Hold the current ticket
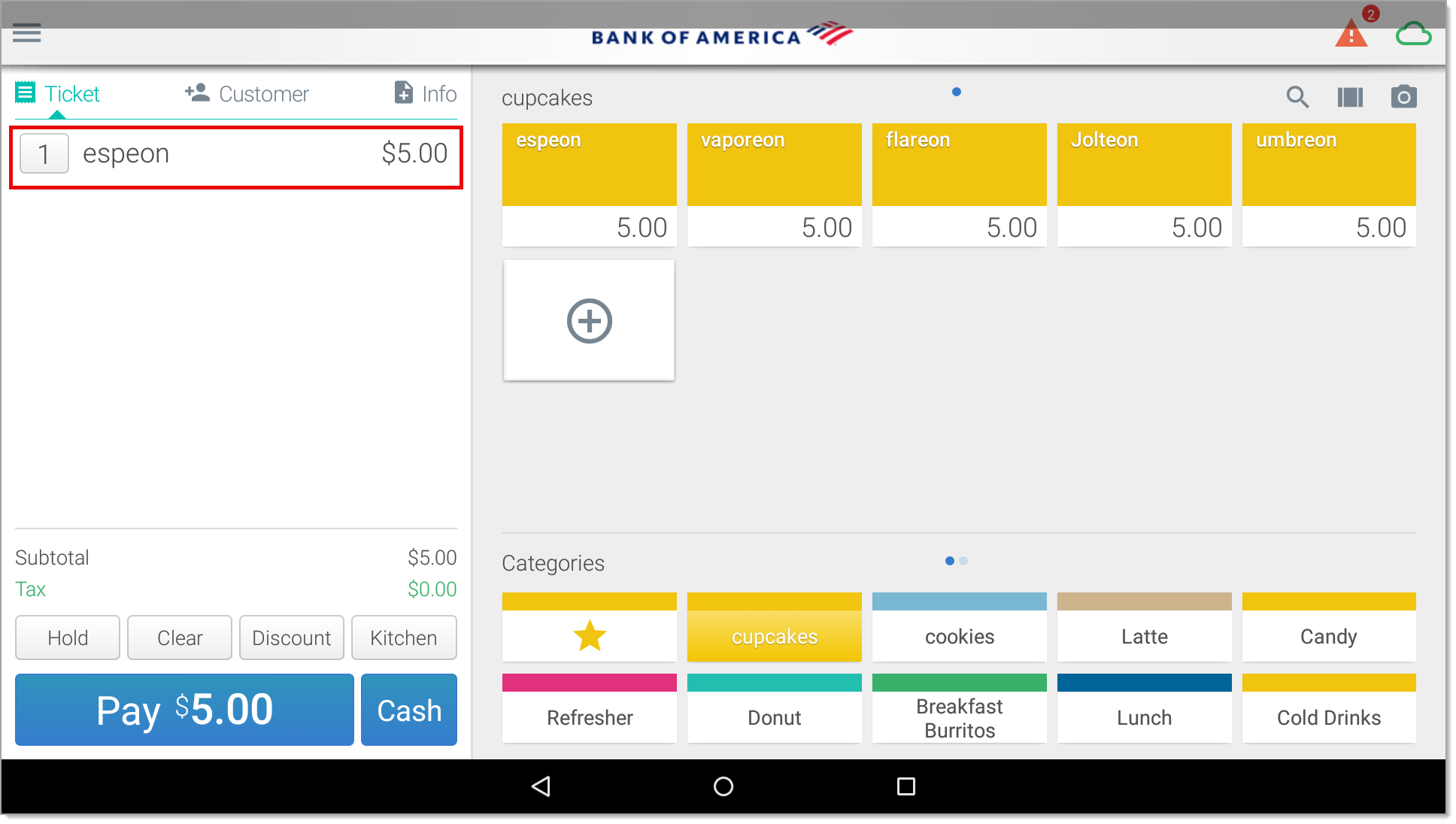The image size is (1456, 824). tap(68, 638)
